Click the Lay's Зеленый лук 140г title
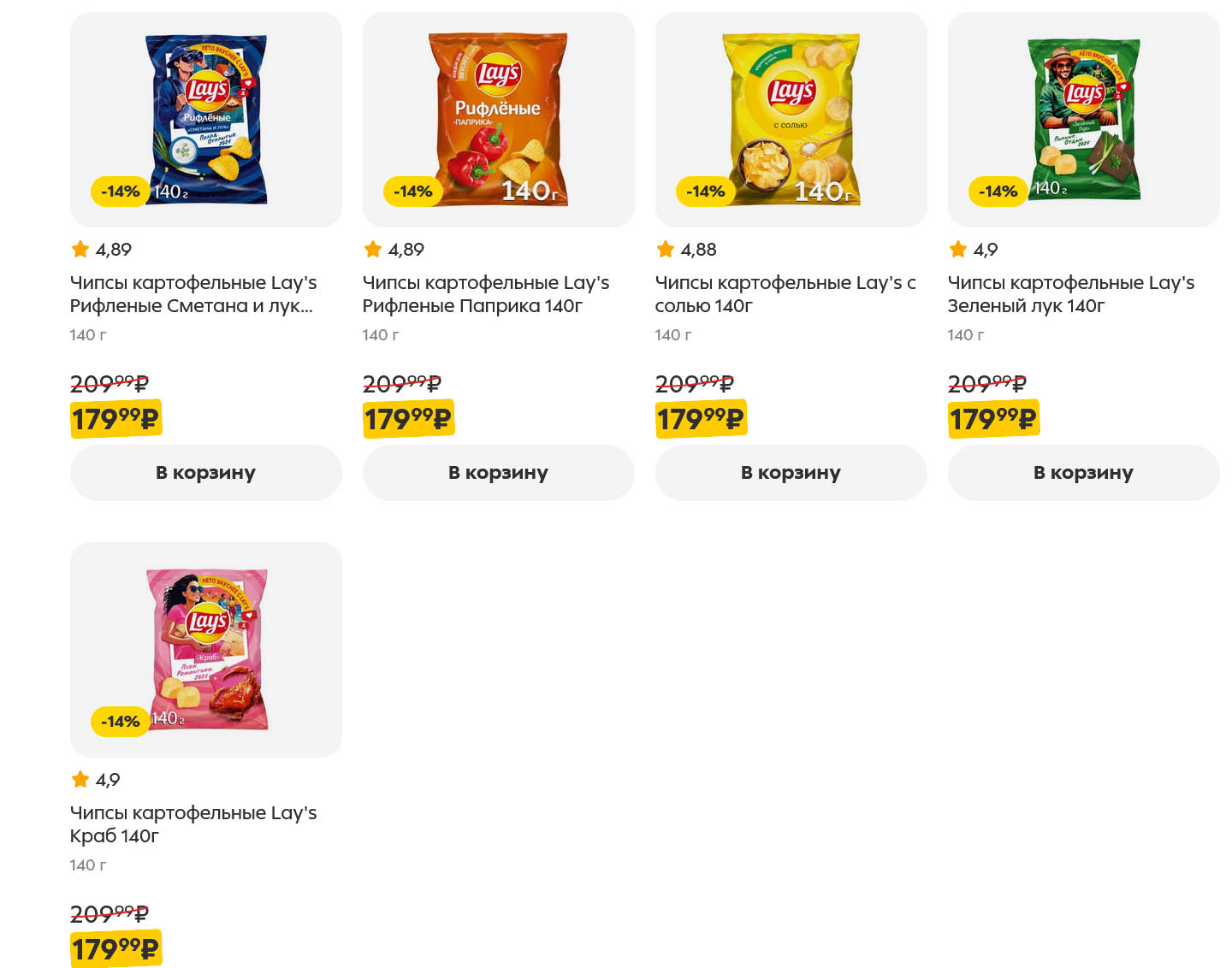 click(1070, 294)
